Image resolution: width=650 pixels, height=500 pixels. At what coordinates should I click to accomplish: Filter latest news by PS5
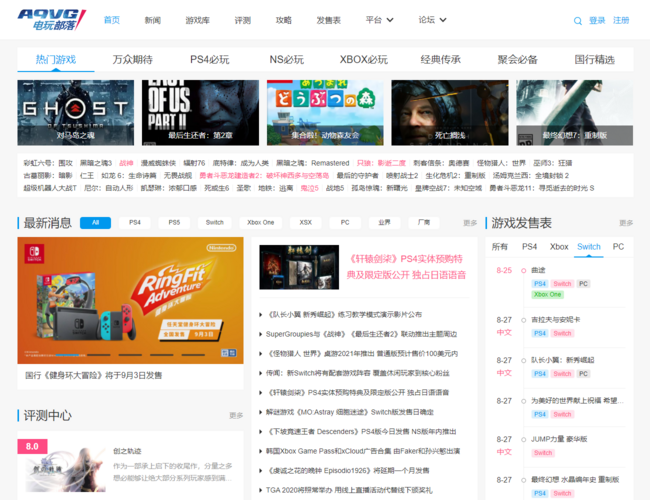174,223
